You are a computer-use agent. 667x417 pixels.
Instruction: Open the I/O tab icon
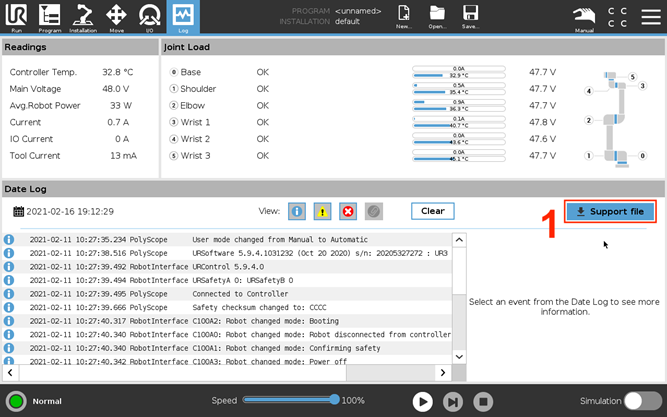(x=149, y=16)
